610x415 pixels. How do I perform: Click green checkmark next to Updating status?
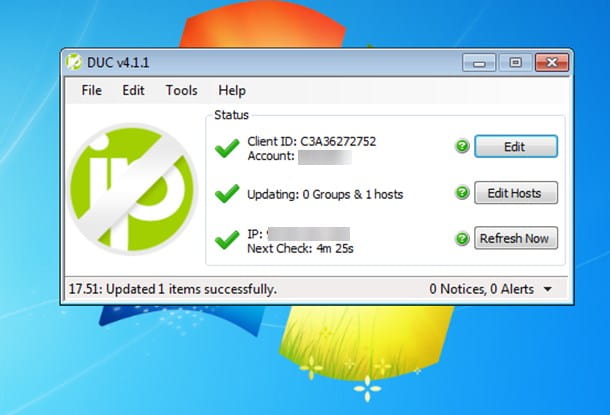(227, 193)
